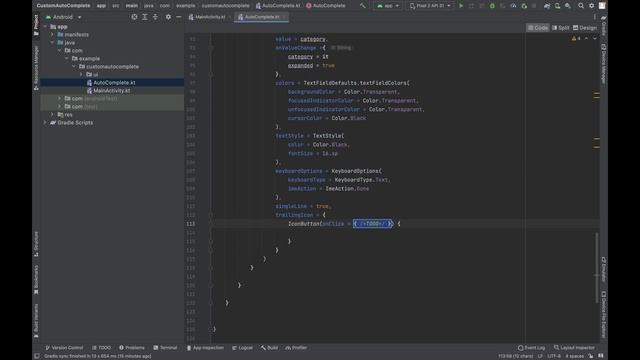Click the Debug app bug icon
Viewport: 640px width, 360px height.
[x=492, y=6]
